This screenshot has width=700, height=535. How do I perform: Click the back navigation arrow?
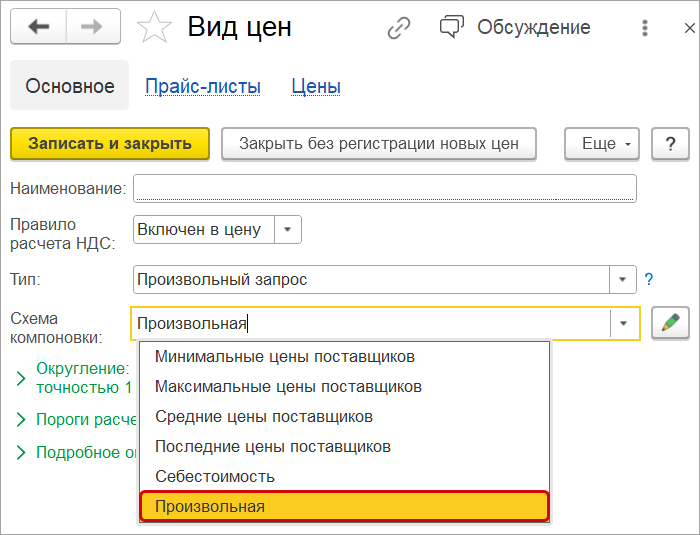point(39,27)
